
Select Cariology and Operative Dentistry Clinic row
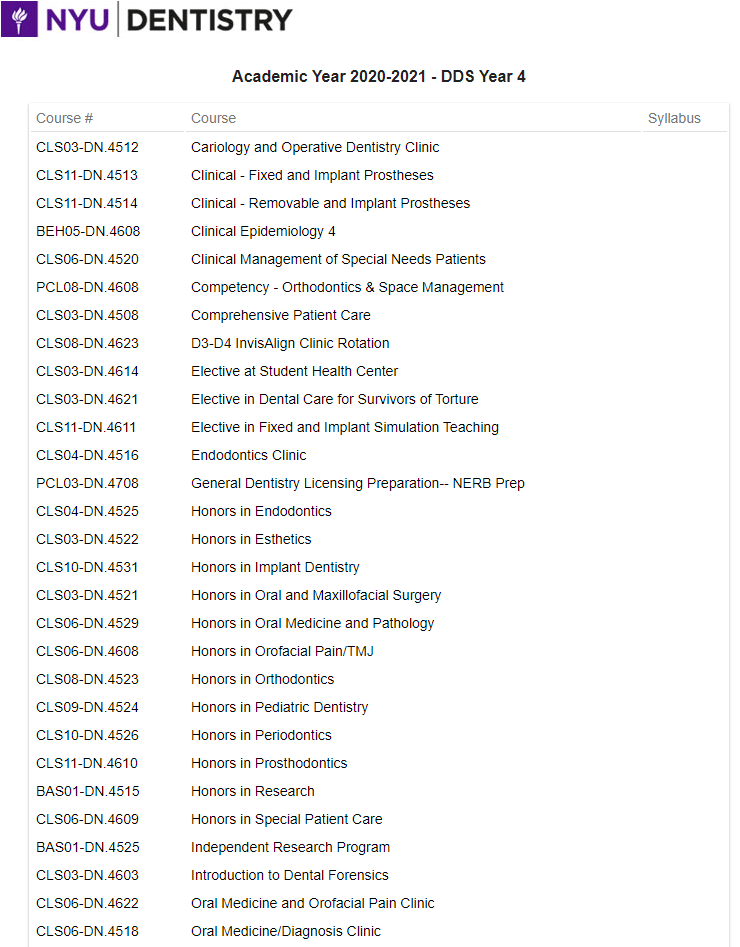379,147
